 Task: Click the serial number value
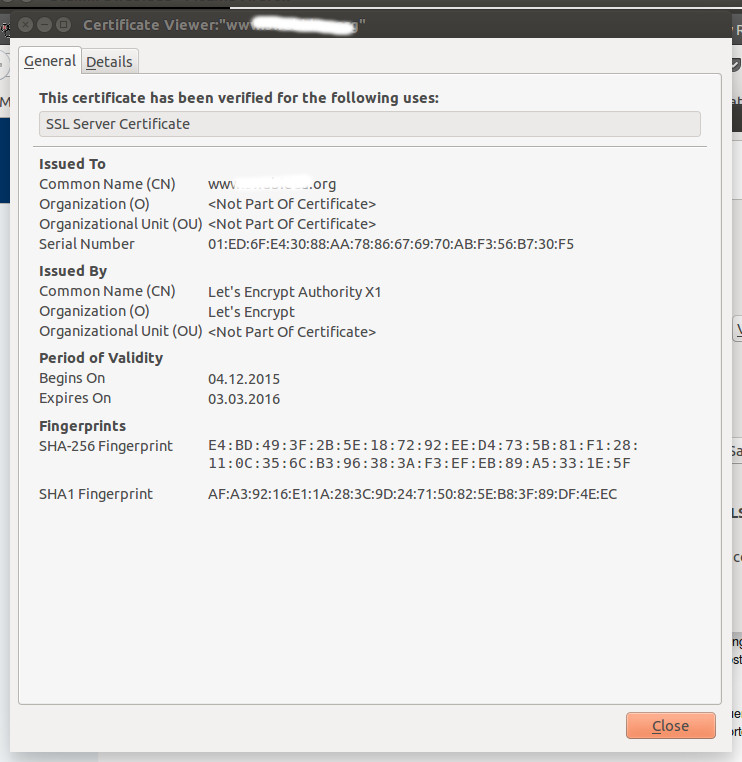click(390, 244)
